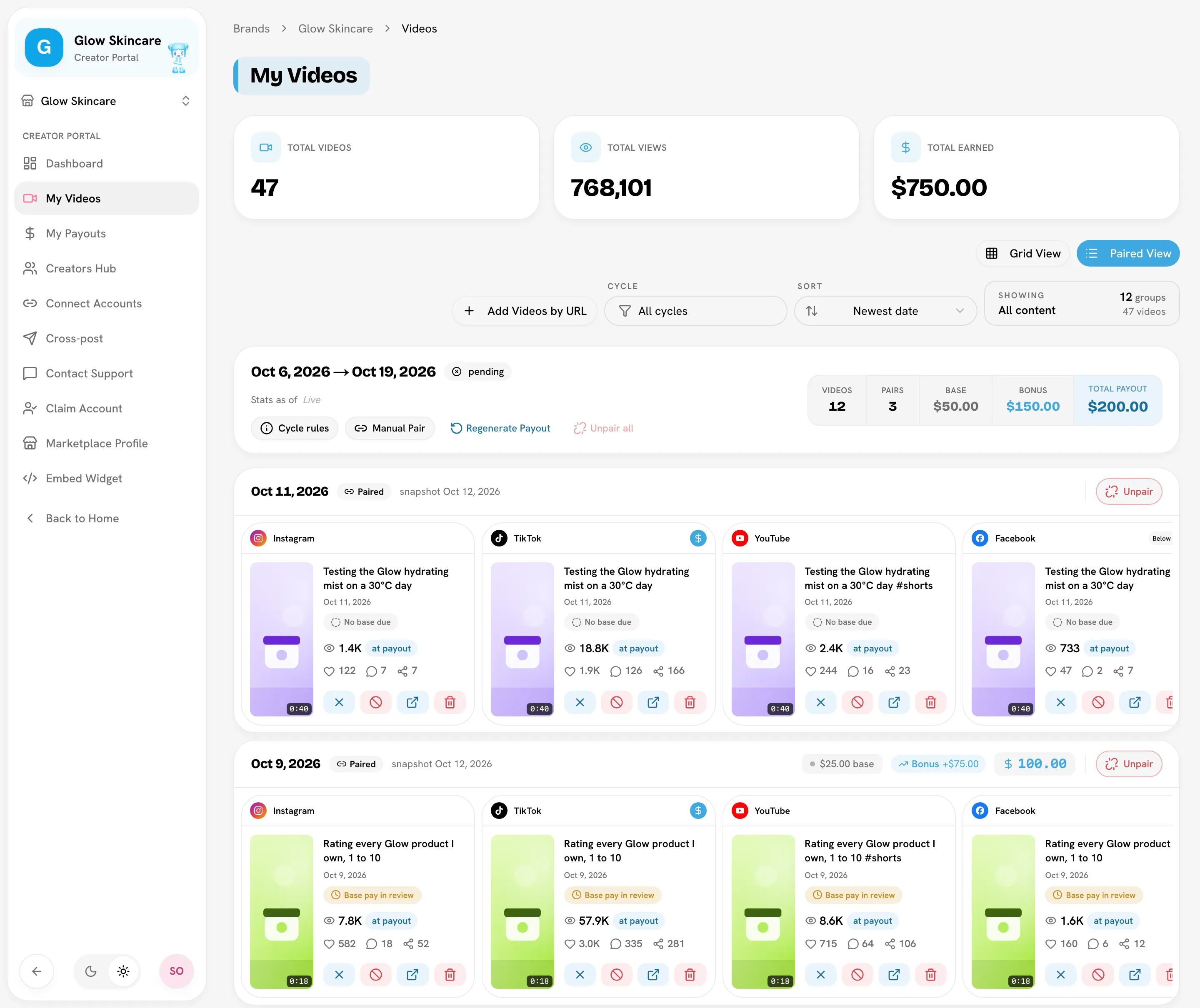This screenshot has width=1200, height=1008.
Task: Click Regenerate Payout link
Action: (500, 428)
